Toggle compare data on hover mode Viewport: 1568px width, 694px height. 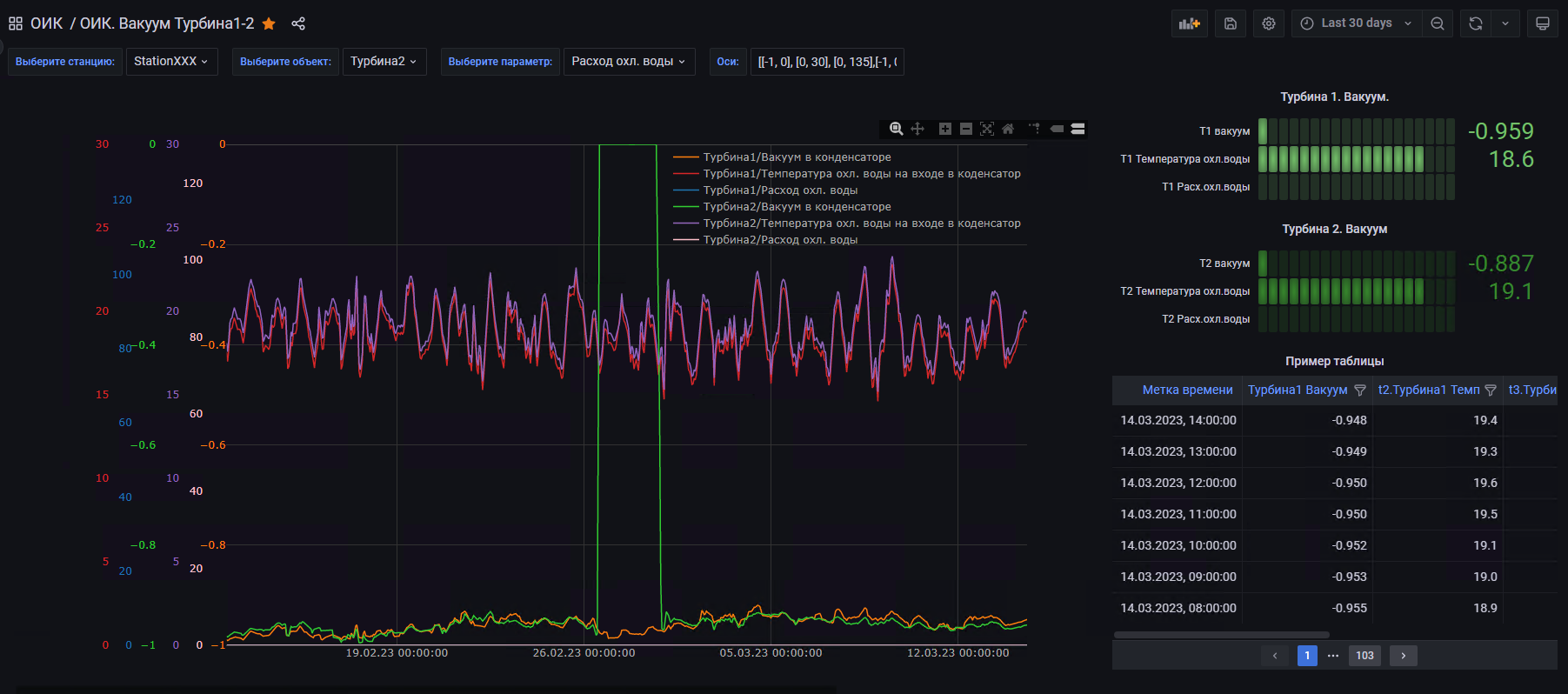(1078, 129)
